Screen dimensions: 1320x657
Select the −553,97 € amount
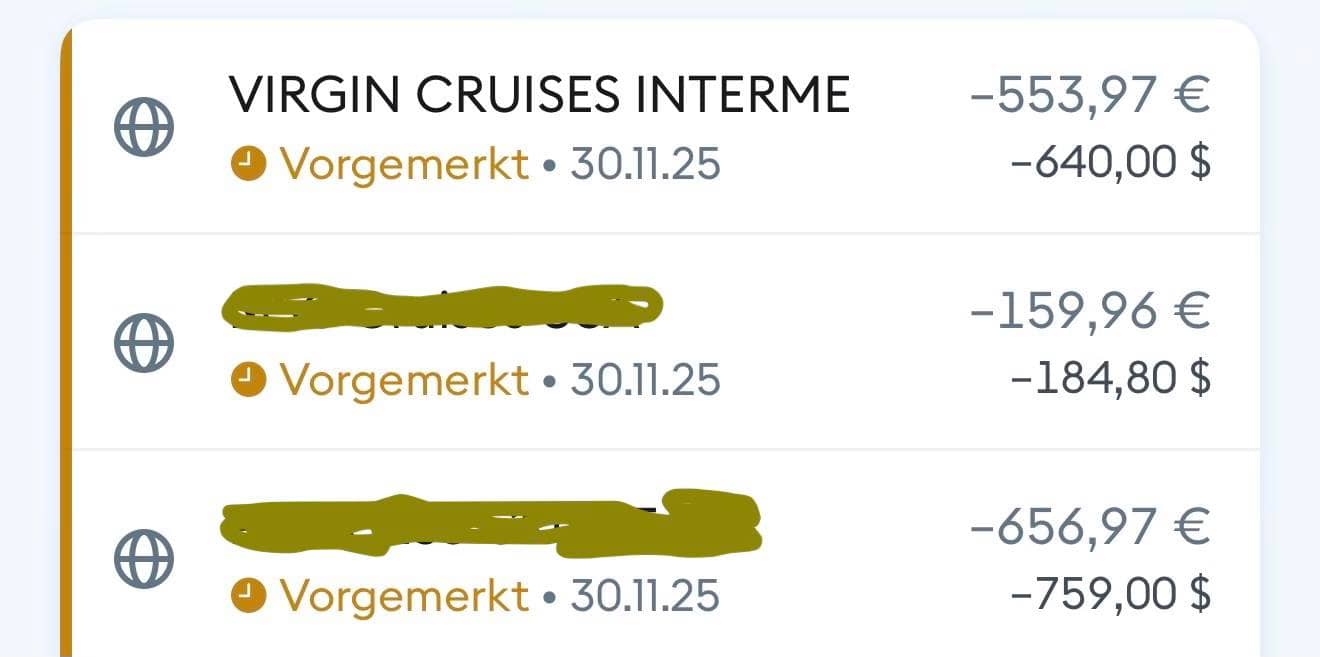pos(1089,97)
